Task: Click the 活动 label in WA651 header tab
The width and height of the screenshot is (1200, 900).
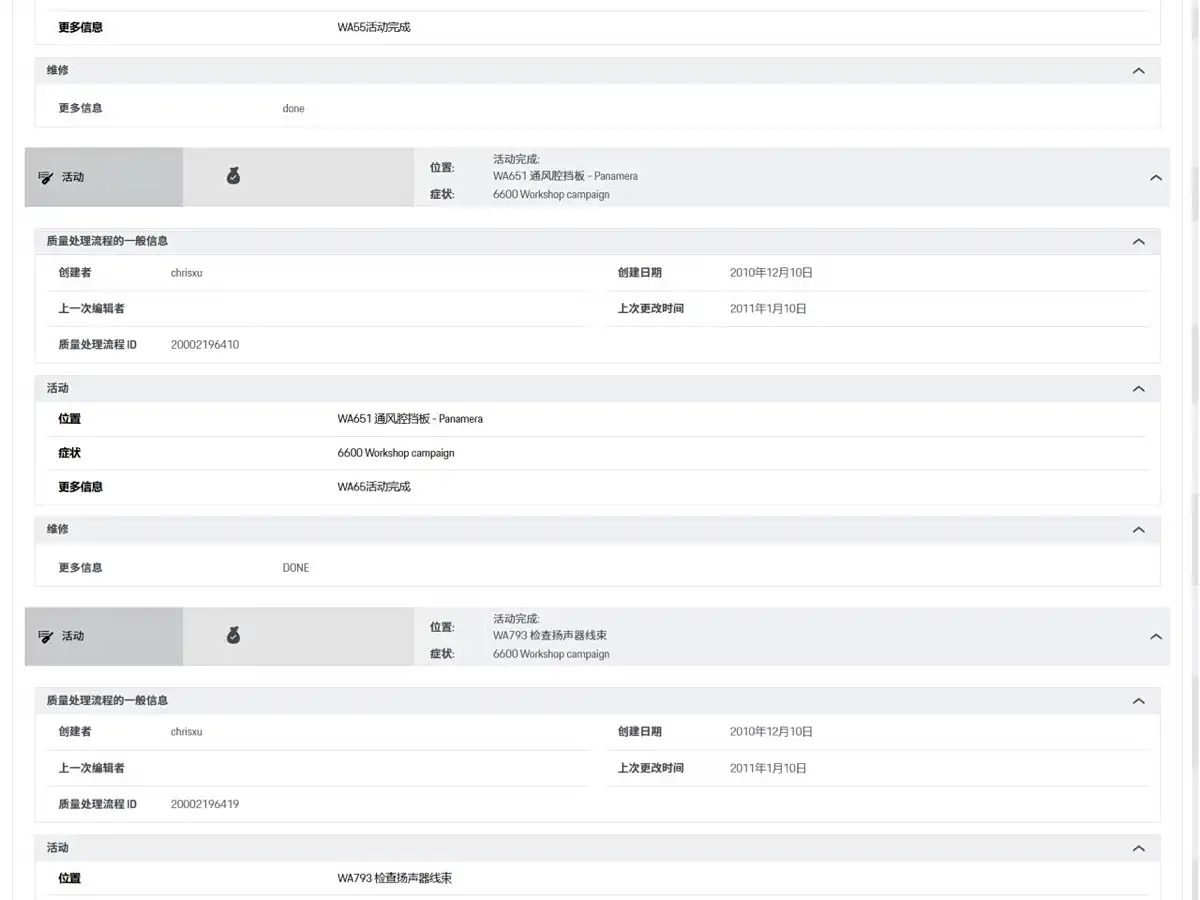Action: [73, 177]
